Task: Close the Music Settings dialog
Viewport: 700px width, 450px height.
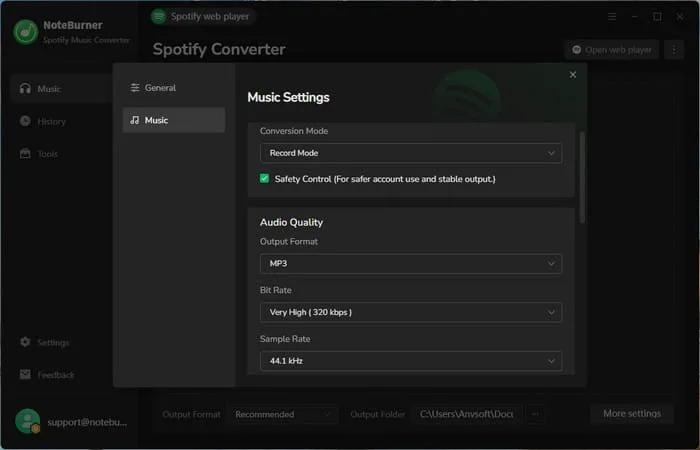Action: pyautogui.click(x=573, y=75)
